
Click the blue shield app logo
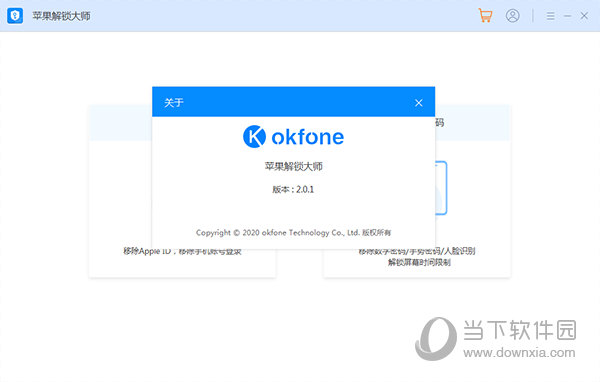click(15, 16)
